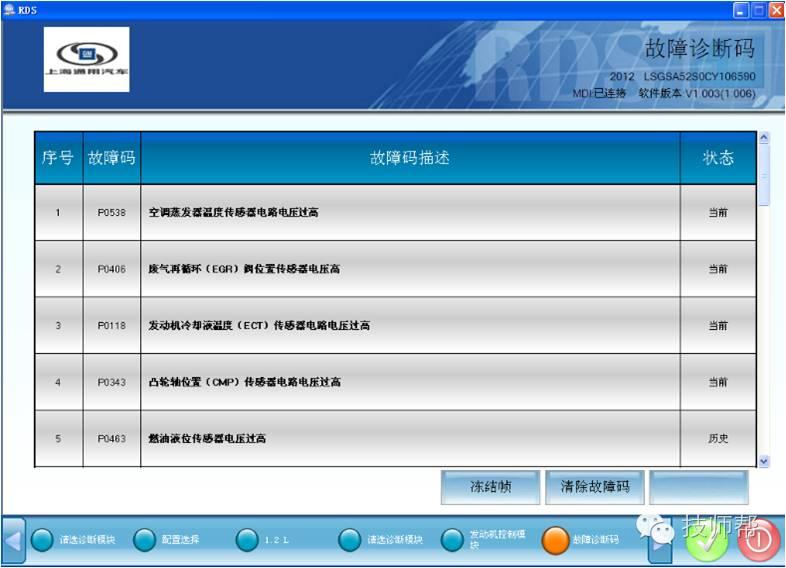Click the ECT 传感器电路电压过高 description
This screenshot has width=786, height=568.
pyautogui.click(x=259, y=326)
